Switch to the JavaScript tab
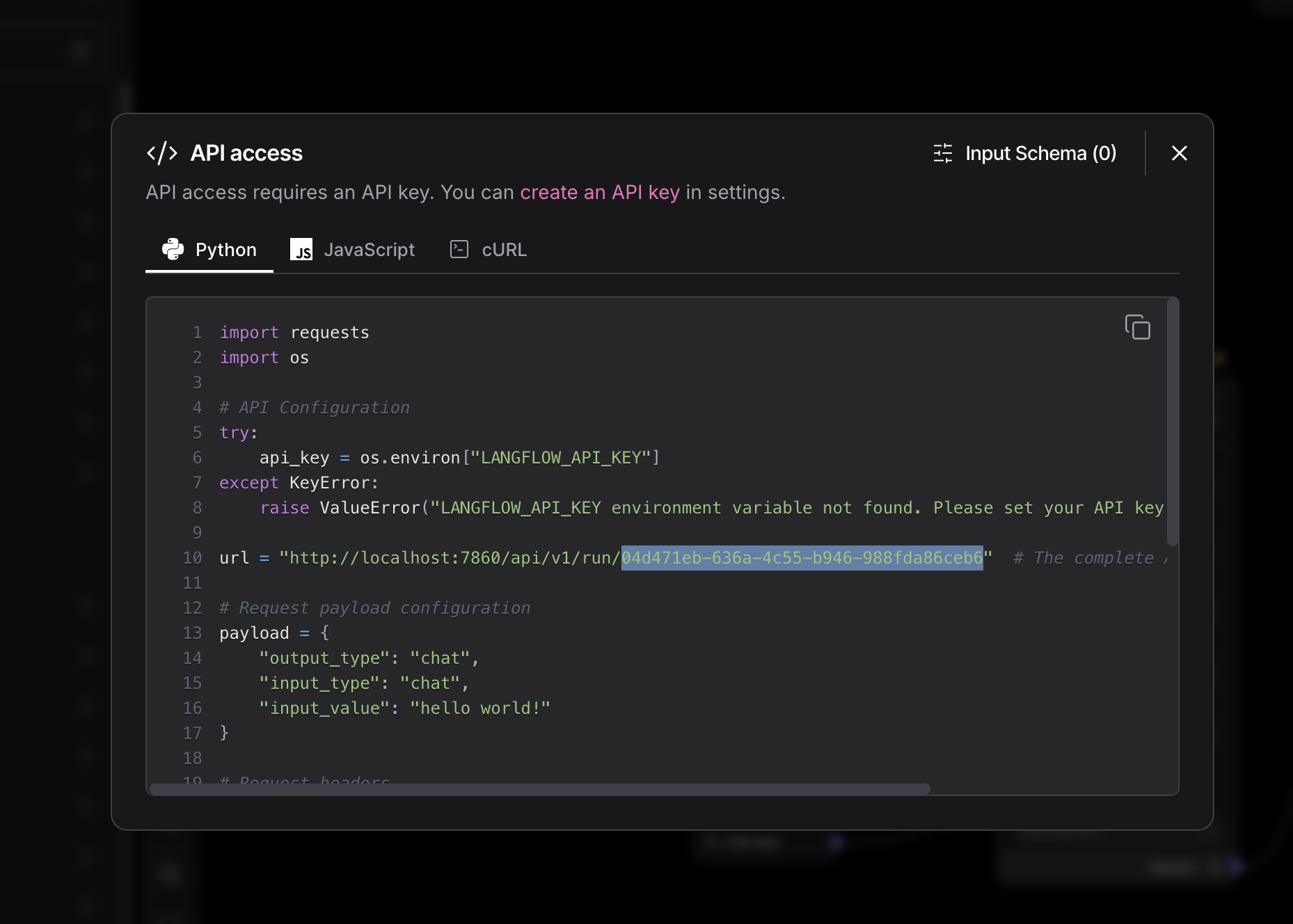The image size is (1293, 924). coord(370,249)
